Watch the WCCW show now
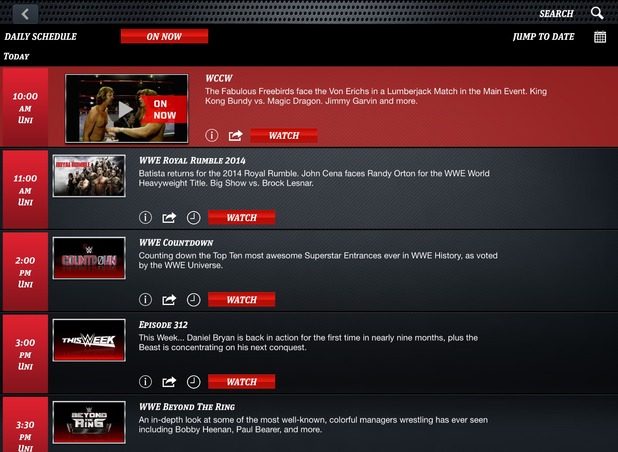The height and width of the screenshot is (452, 618). (284, 136)
